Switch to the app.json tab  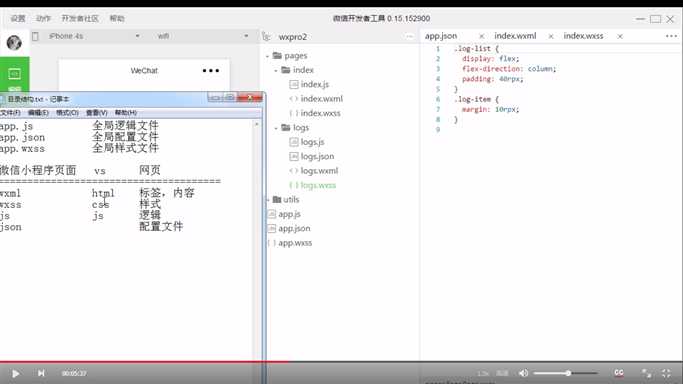coord(441,36)
